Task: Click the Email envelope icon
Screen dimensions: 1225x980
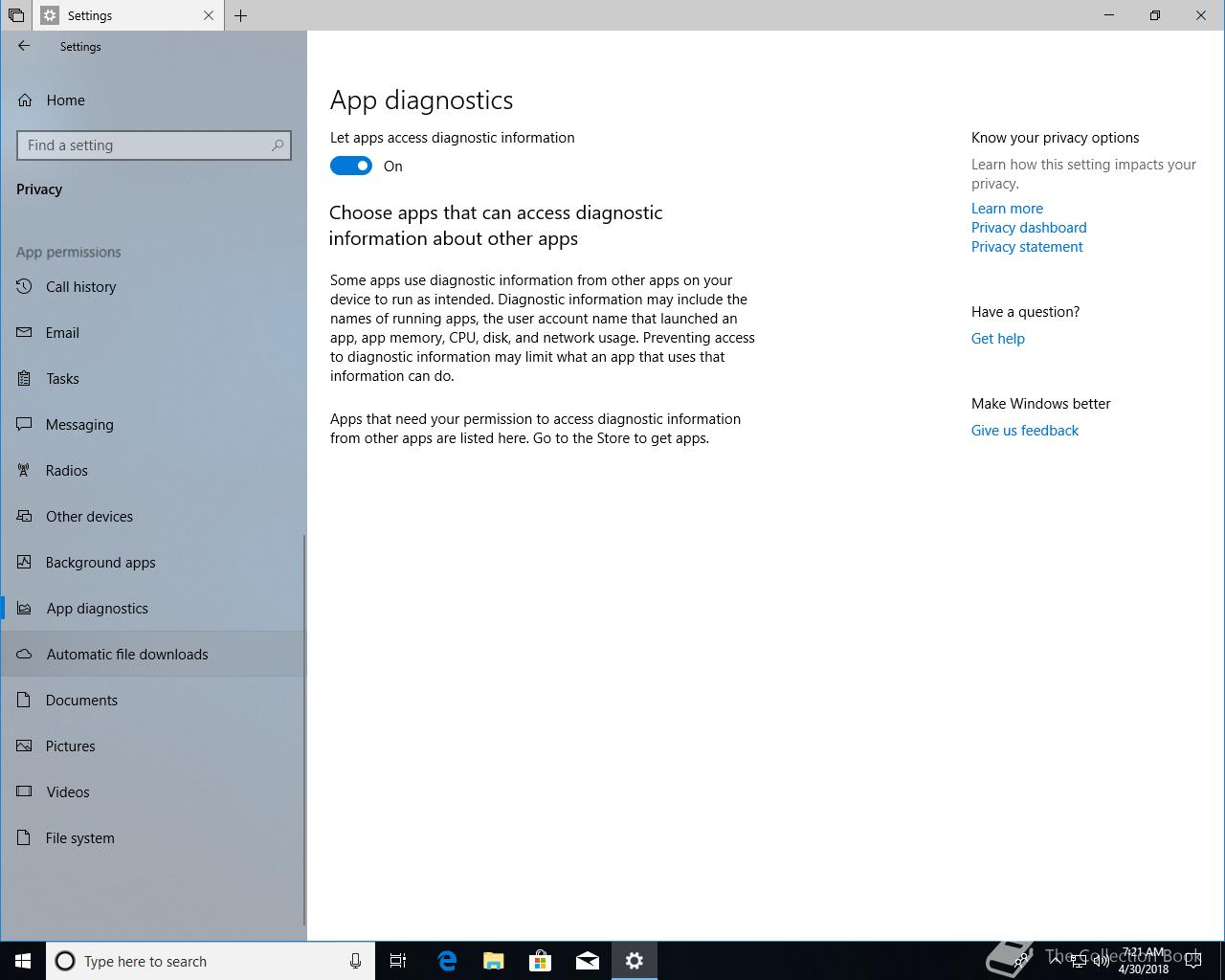Action: (x=25, y=332)
